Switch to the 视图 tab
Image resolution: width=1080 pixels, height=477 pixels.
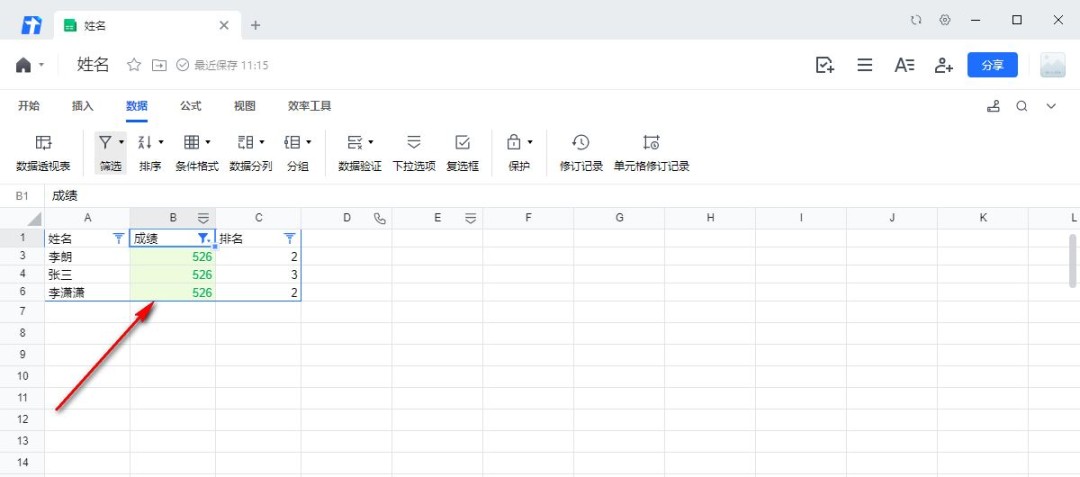click(x=245, y=106)
